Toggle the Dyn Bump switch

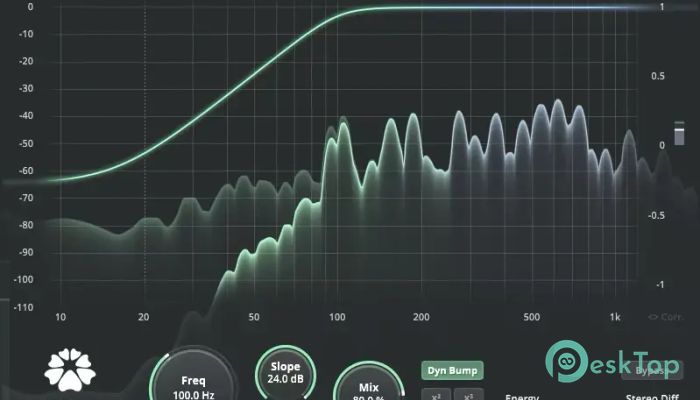tap(451, 370)
